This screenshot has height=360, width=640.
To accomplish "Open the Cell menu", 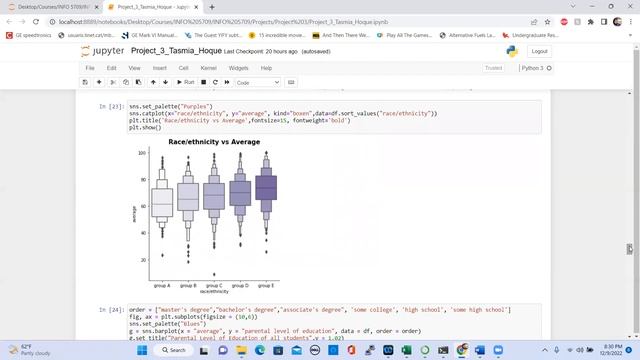I will (x=183, y=68).
